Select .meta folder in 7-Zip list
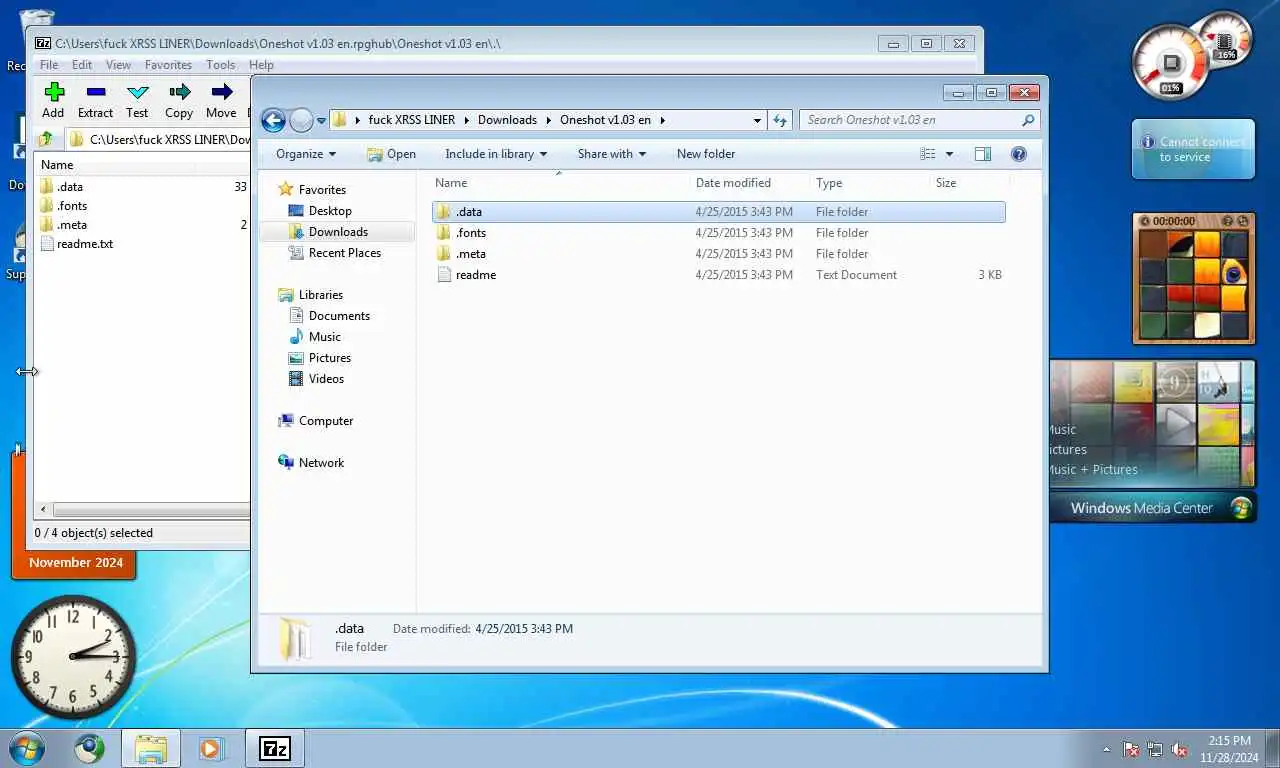 71,225
